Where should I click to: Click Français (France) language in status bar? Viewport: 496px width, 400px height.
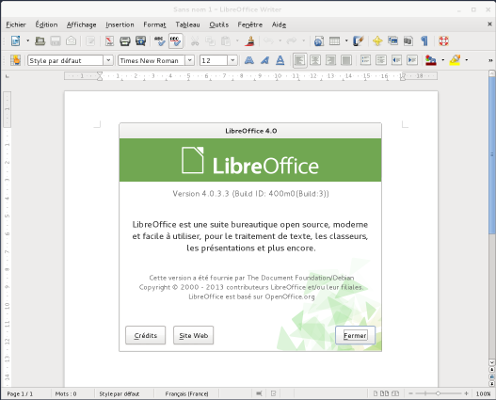pyautogui.click(x=187, y=394)
